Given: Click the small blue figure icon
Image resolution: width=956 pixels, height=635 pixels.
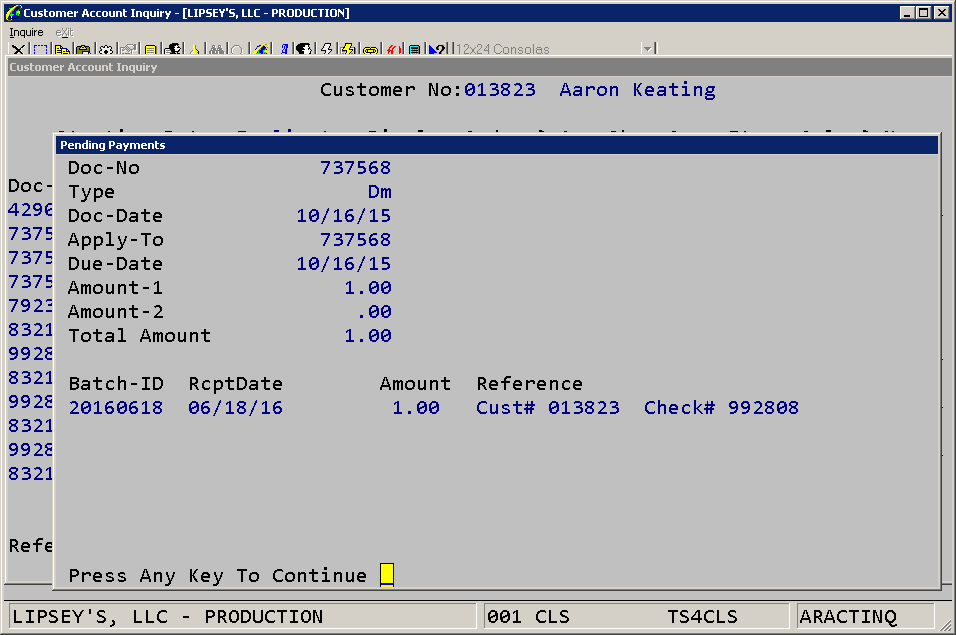Looking at the screenshot, I should tap(284, 49).
